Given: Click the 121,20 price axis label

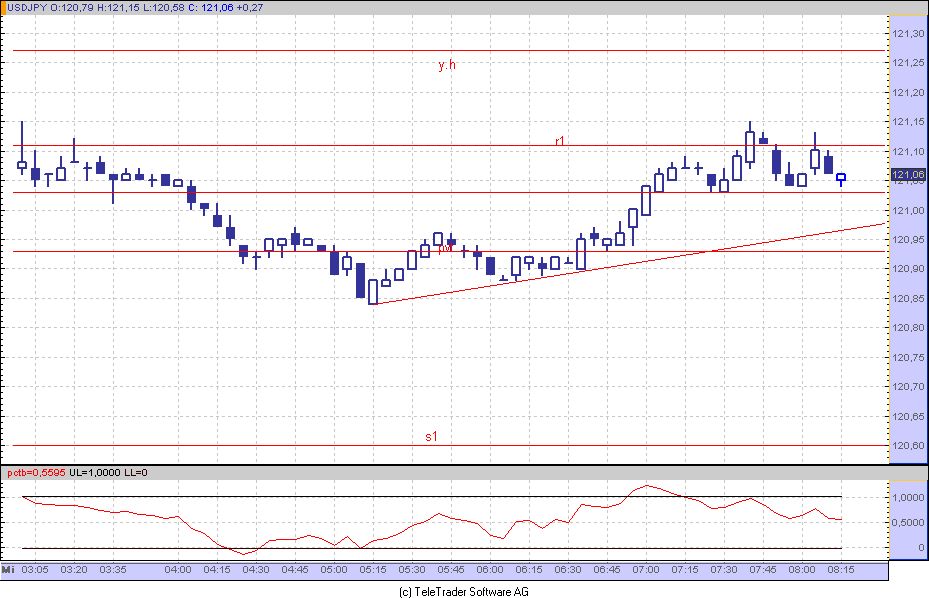Looking at the screenshot, I should [908, 92].
